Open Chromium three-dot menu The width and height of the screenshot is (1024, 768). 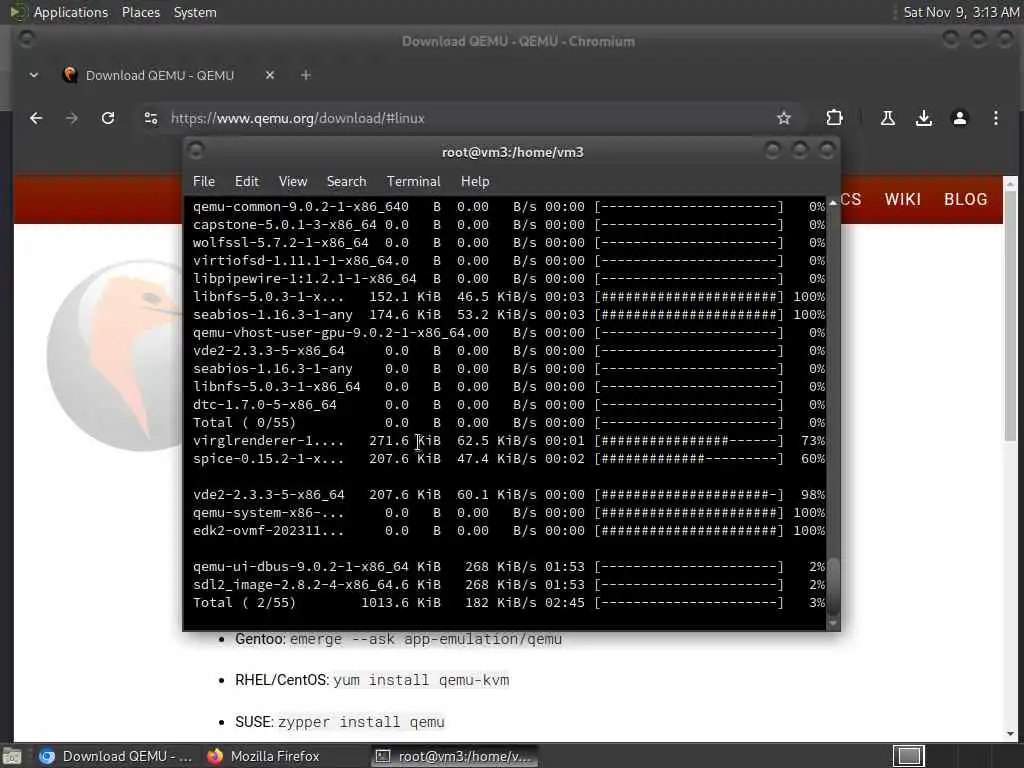tap(995, 118)
